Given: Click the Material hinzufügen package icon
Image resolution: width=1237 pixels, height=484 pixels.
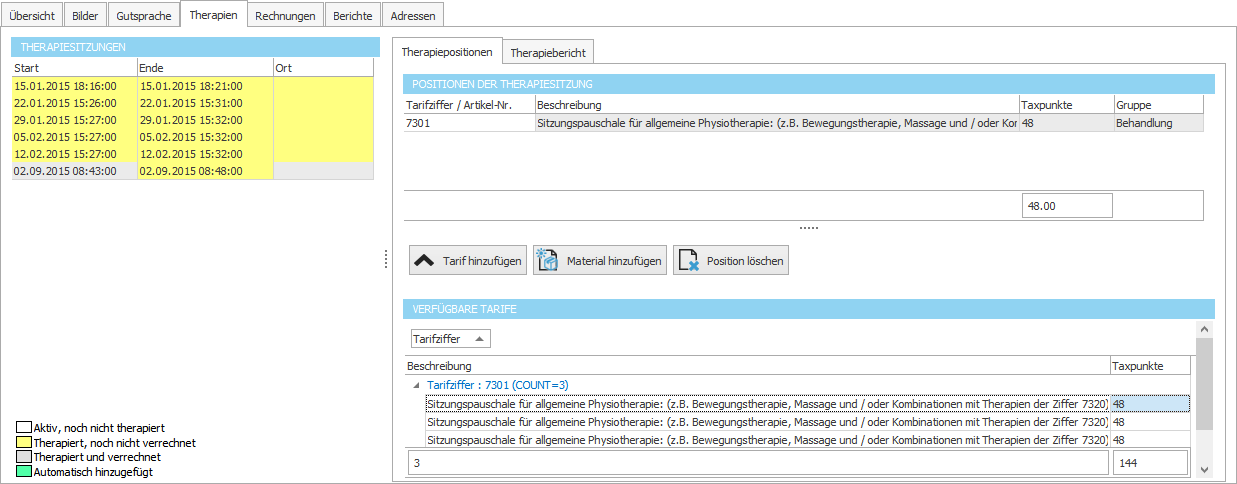Looking at the screenshot, I should click(547, 260).
